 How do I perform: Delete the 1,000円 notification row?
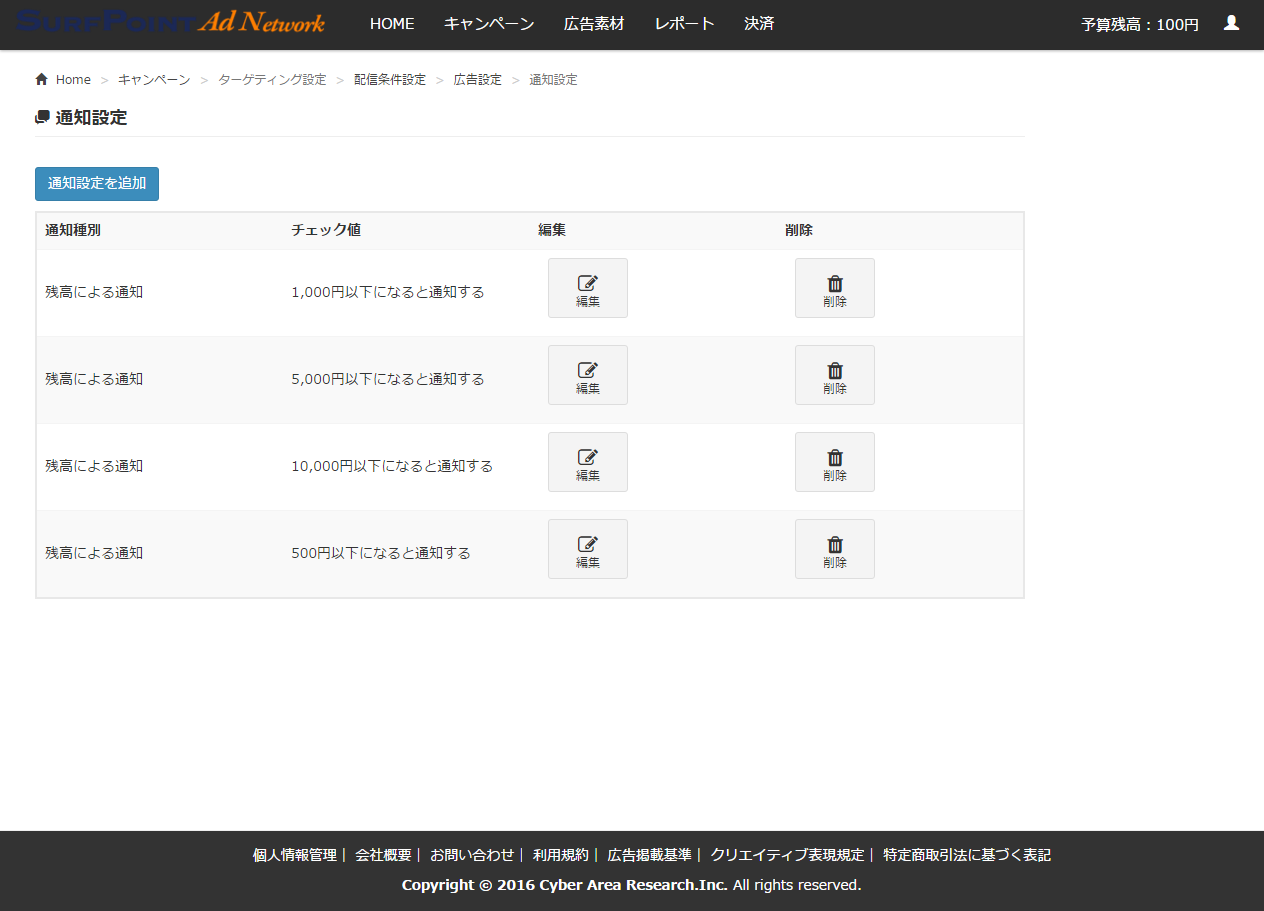[835, 288]
